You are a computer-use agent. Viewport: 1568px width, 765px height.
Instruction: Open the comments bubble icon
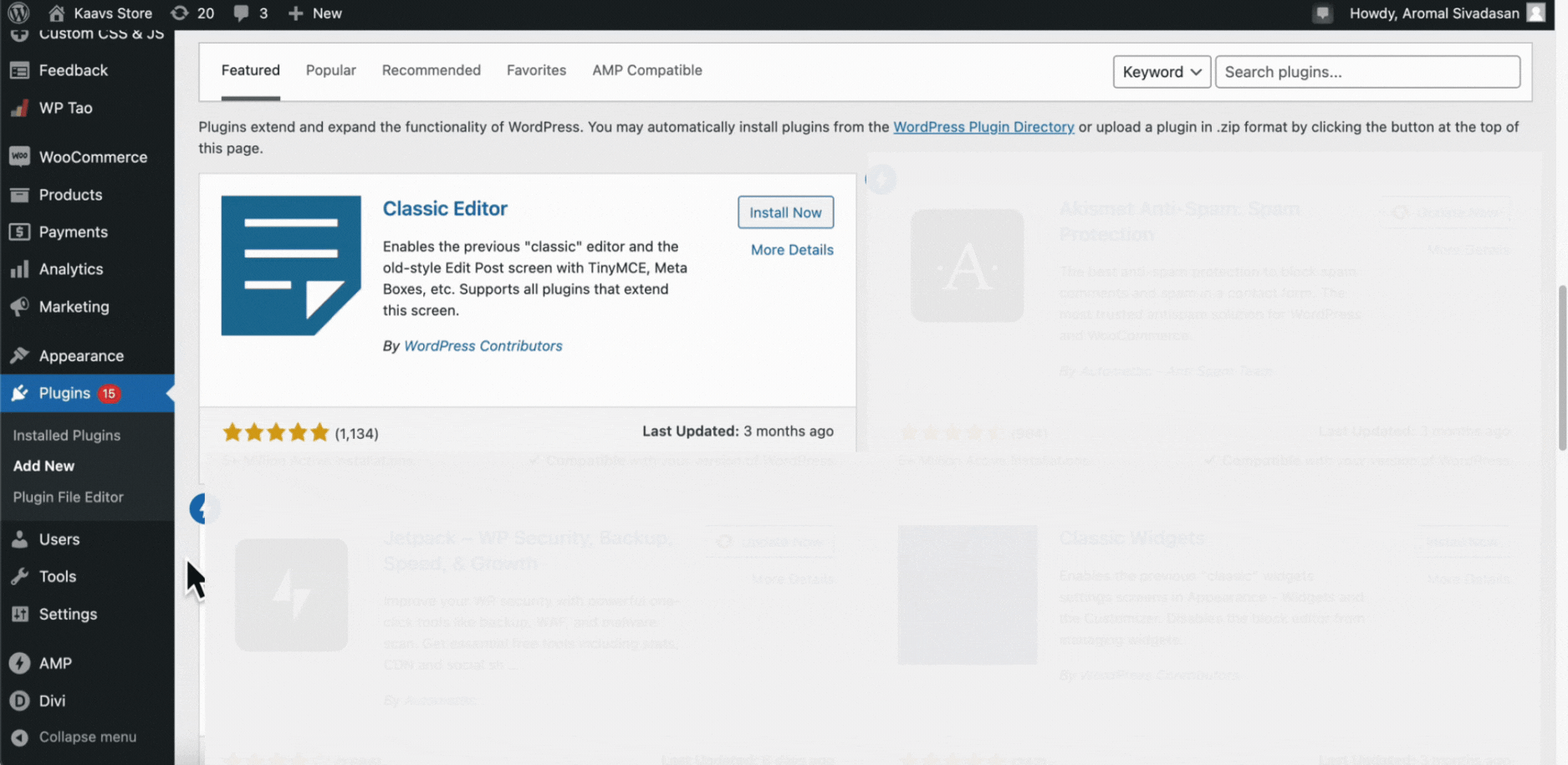point(241,13)
